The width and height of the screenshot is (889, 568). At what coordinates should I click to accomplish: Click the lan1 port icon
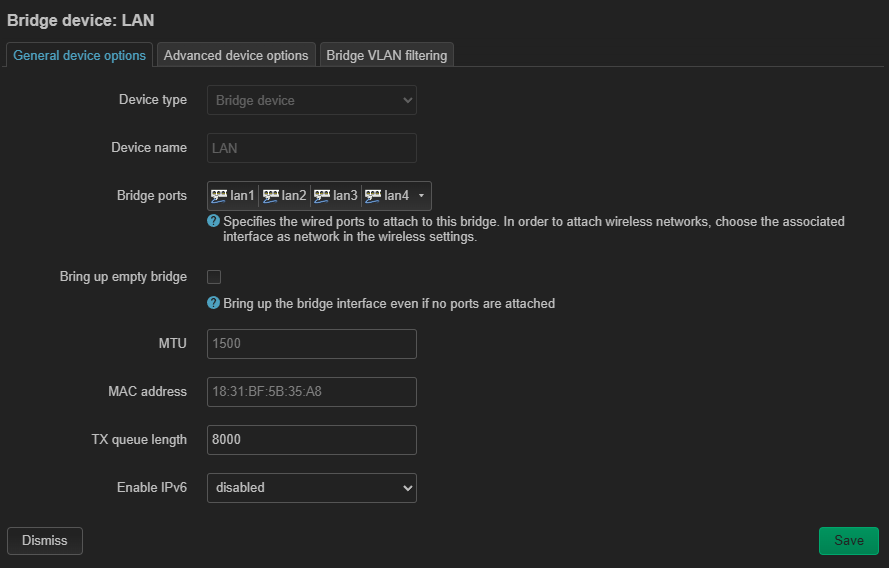[x=219, y=195]
